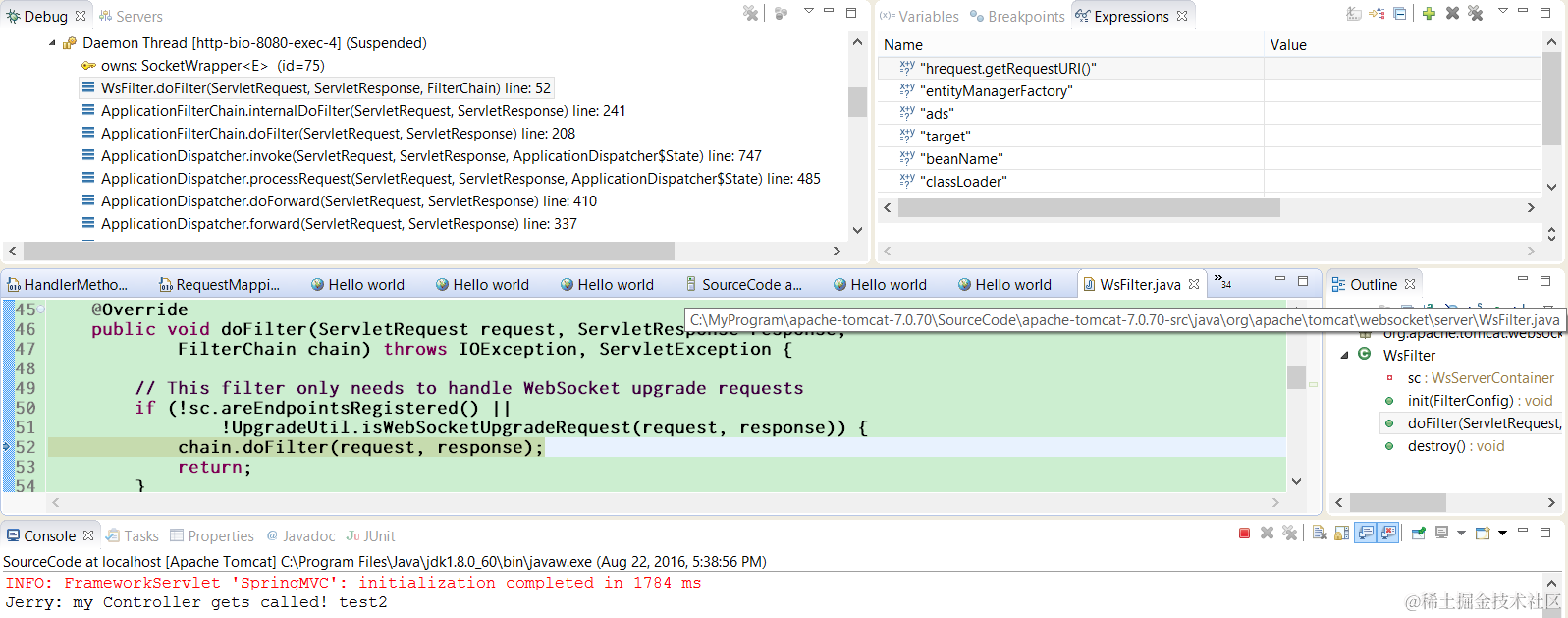
Task: Select the "target" expression row
Action: tap(1209, 136)
